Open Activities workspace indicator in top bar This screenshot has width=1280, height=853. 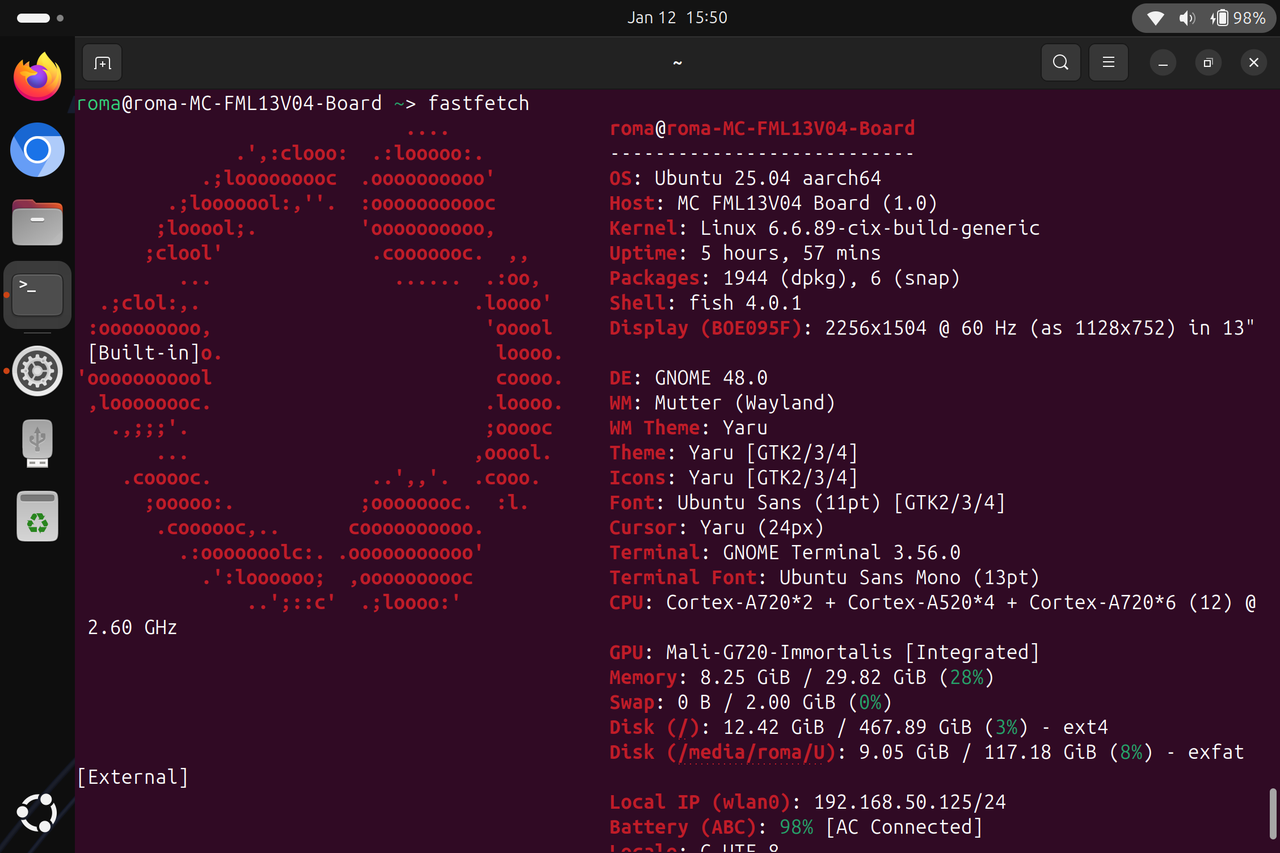click(40, 18)
